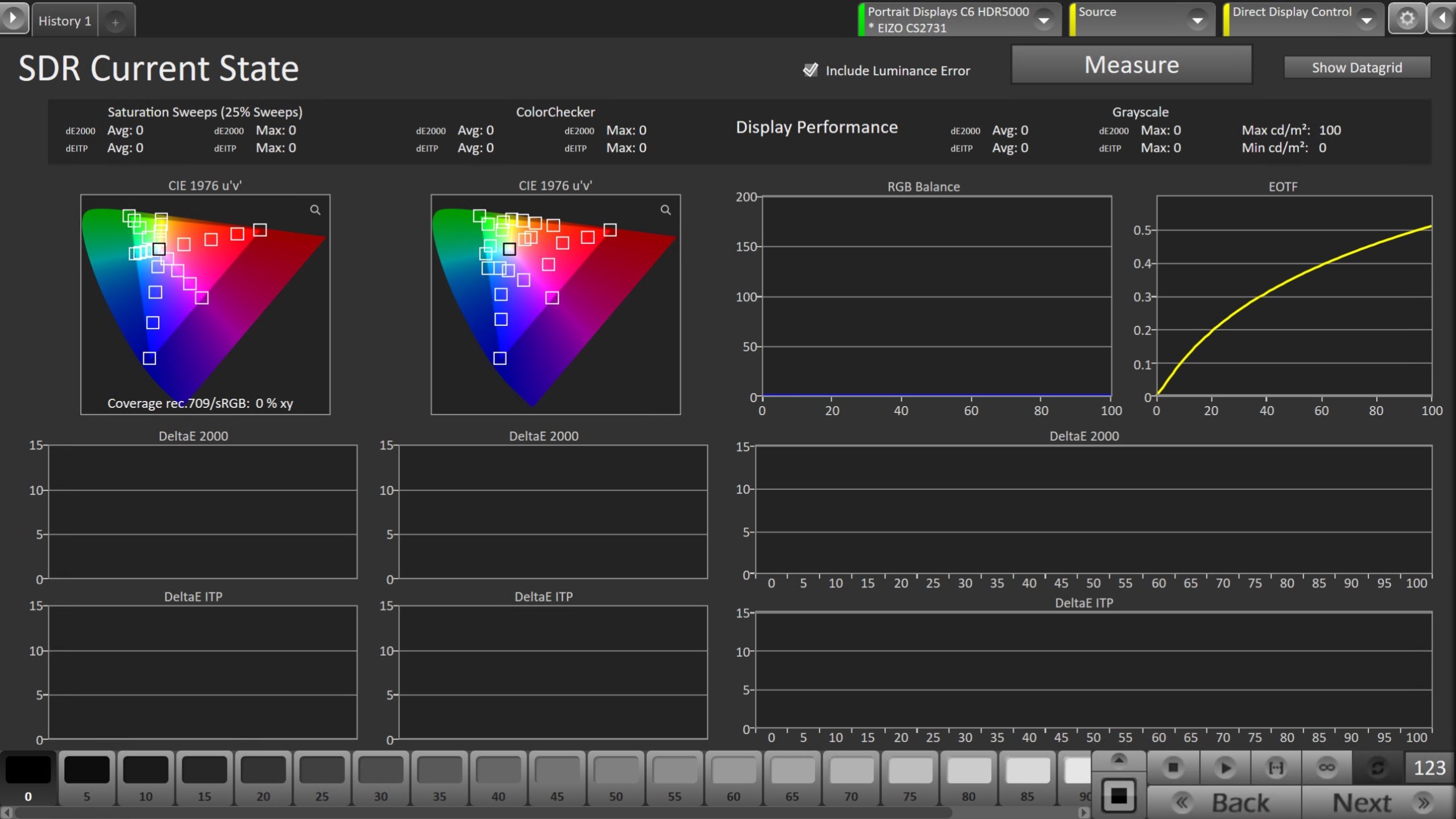1456x819 pixels.
Task: Toggle the 123 numeric display button
Action: [1429, 768]
